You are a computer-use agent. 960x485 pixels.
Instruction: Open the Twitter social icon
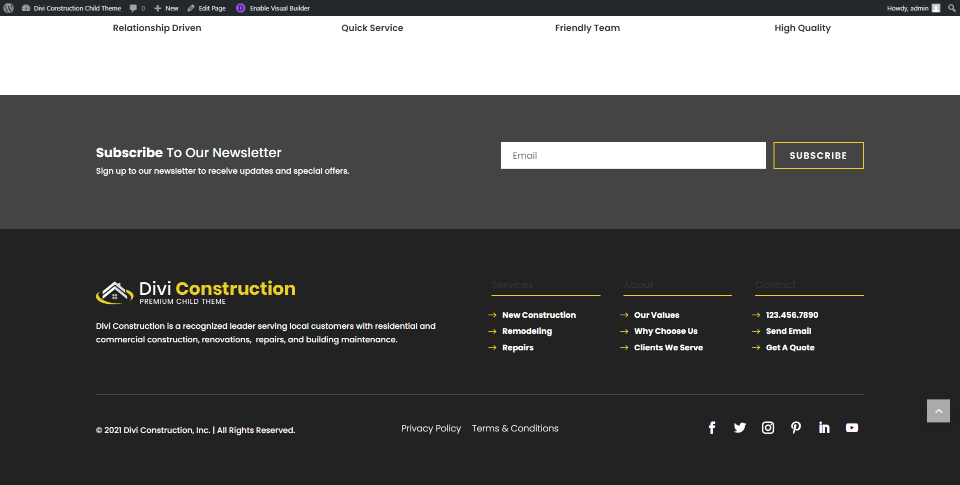[740, 428]
